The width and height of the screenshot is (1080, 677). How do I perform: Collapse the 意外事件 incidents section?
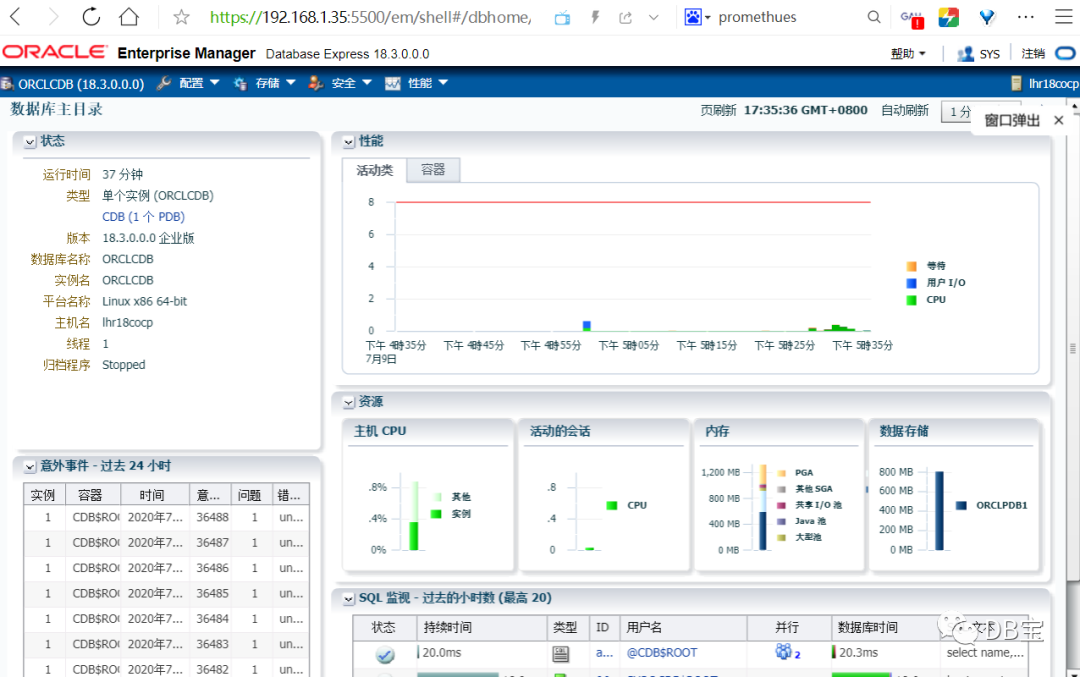[x=30, y=467]
